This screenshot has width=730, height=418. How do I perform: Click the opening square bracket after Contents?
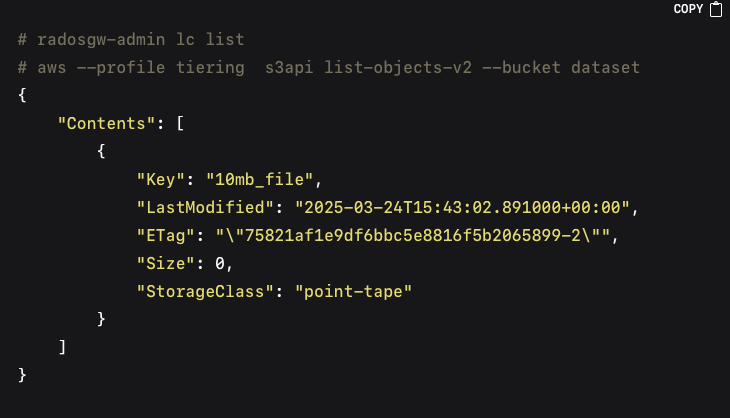(180, 123)
